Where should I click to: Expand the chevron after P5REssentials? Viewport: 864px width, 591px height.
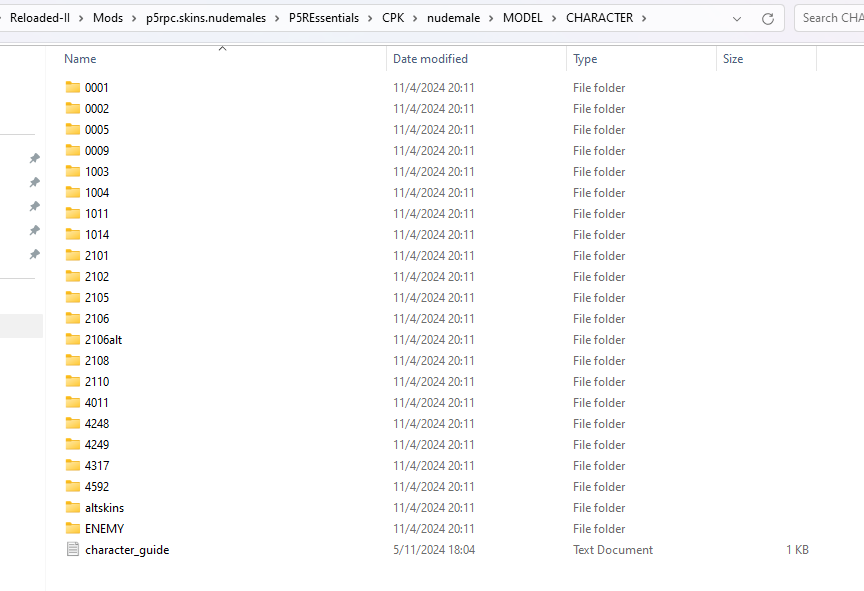tap(370, 18)
